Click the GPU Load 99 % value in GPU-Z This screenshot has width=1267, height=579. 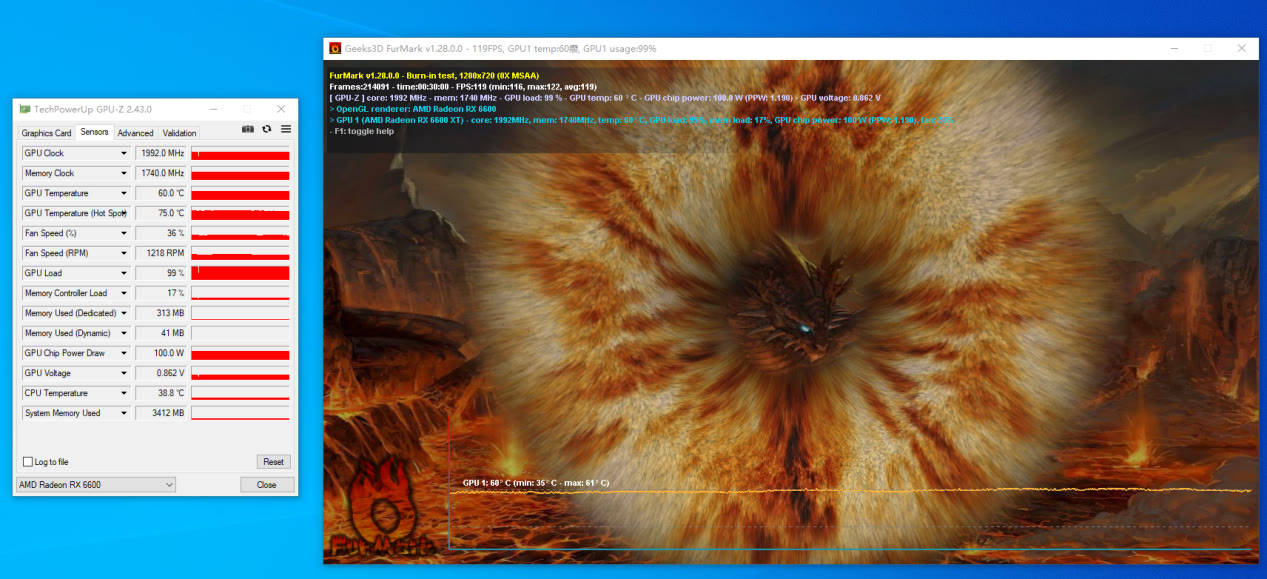tap(161, 273)
